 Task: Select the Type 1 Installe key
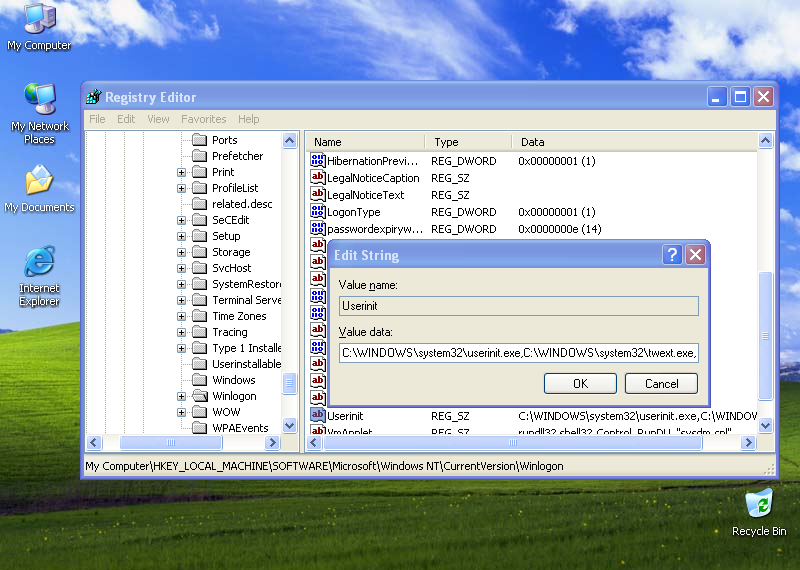coord(247,348)
